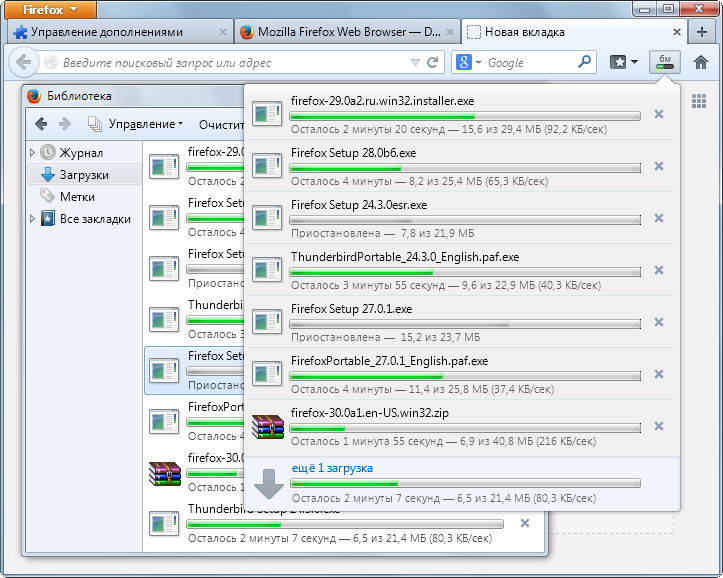
Task: Click the WinRAR zip icon in Library list
Action: click(165, 473)
